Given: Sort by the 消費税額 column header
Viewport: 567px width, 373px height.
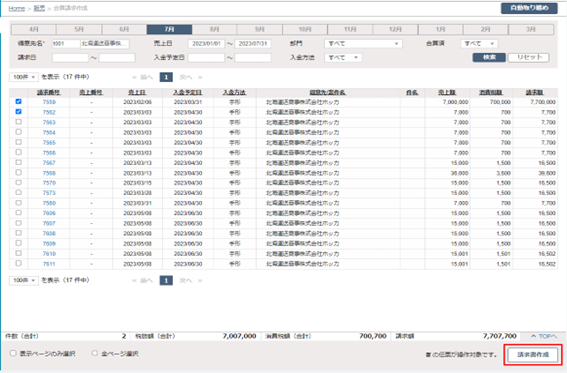Looking at the screenshot, I should click(x=491, y=93).
